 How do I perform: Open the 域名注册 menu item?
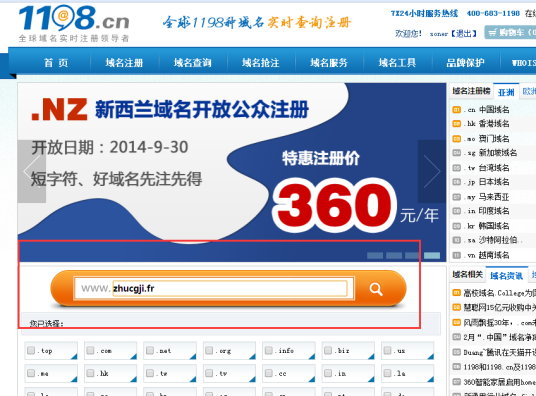pos(124,63)
